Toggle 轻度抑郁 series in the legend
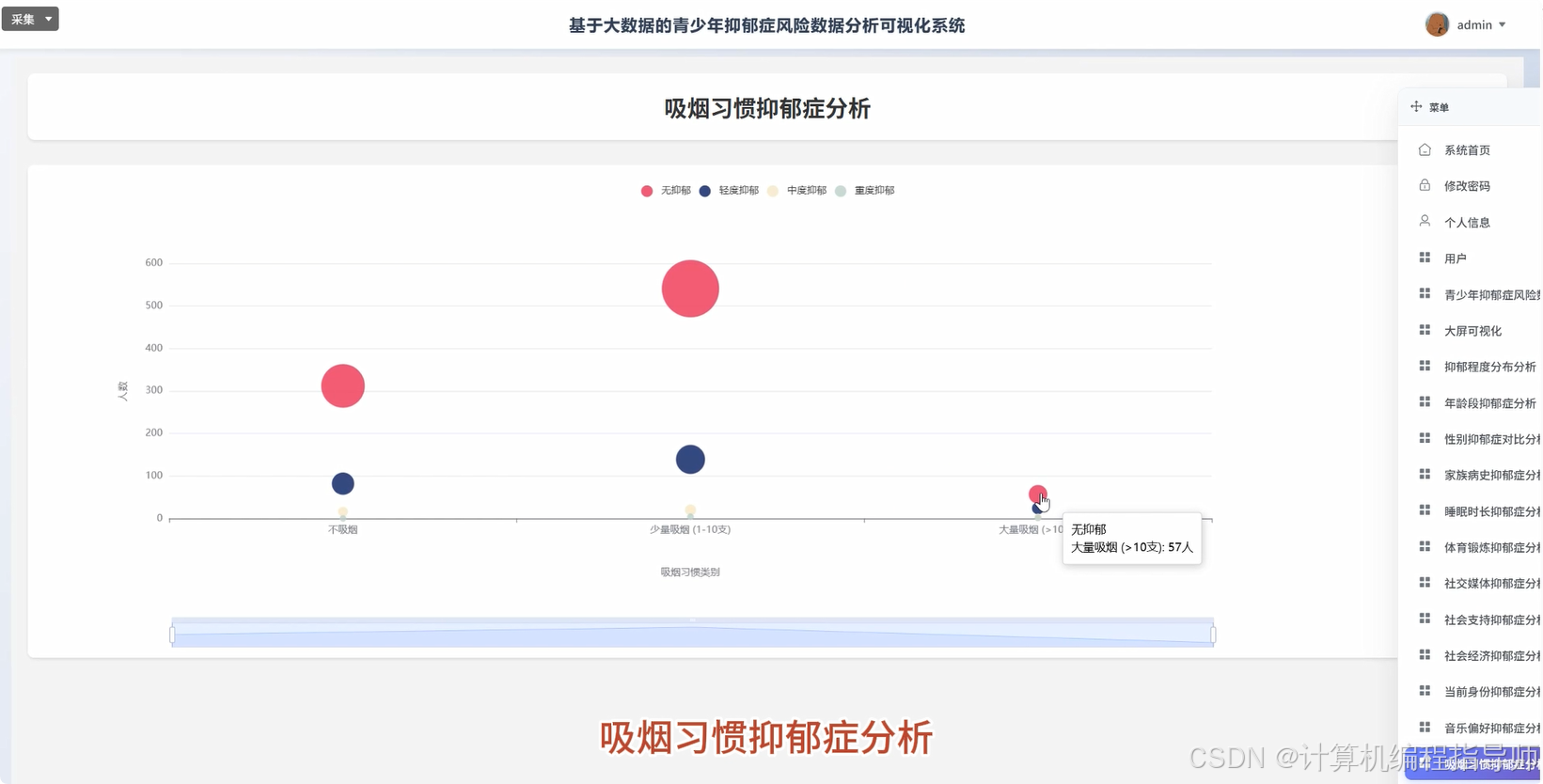This screenshot has height=784, width=1543. 729,191
